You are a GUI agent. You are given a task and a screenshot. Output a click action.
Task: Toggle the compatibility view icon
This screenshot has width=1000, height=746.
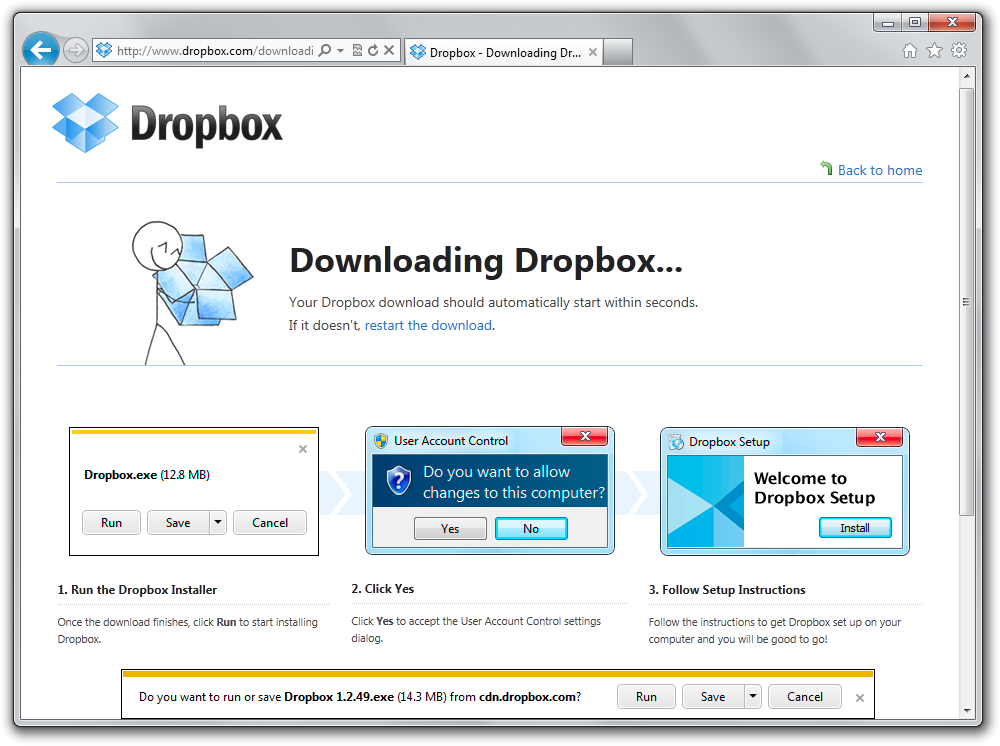click(x=357, y=50)
